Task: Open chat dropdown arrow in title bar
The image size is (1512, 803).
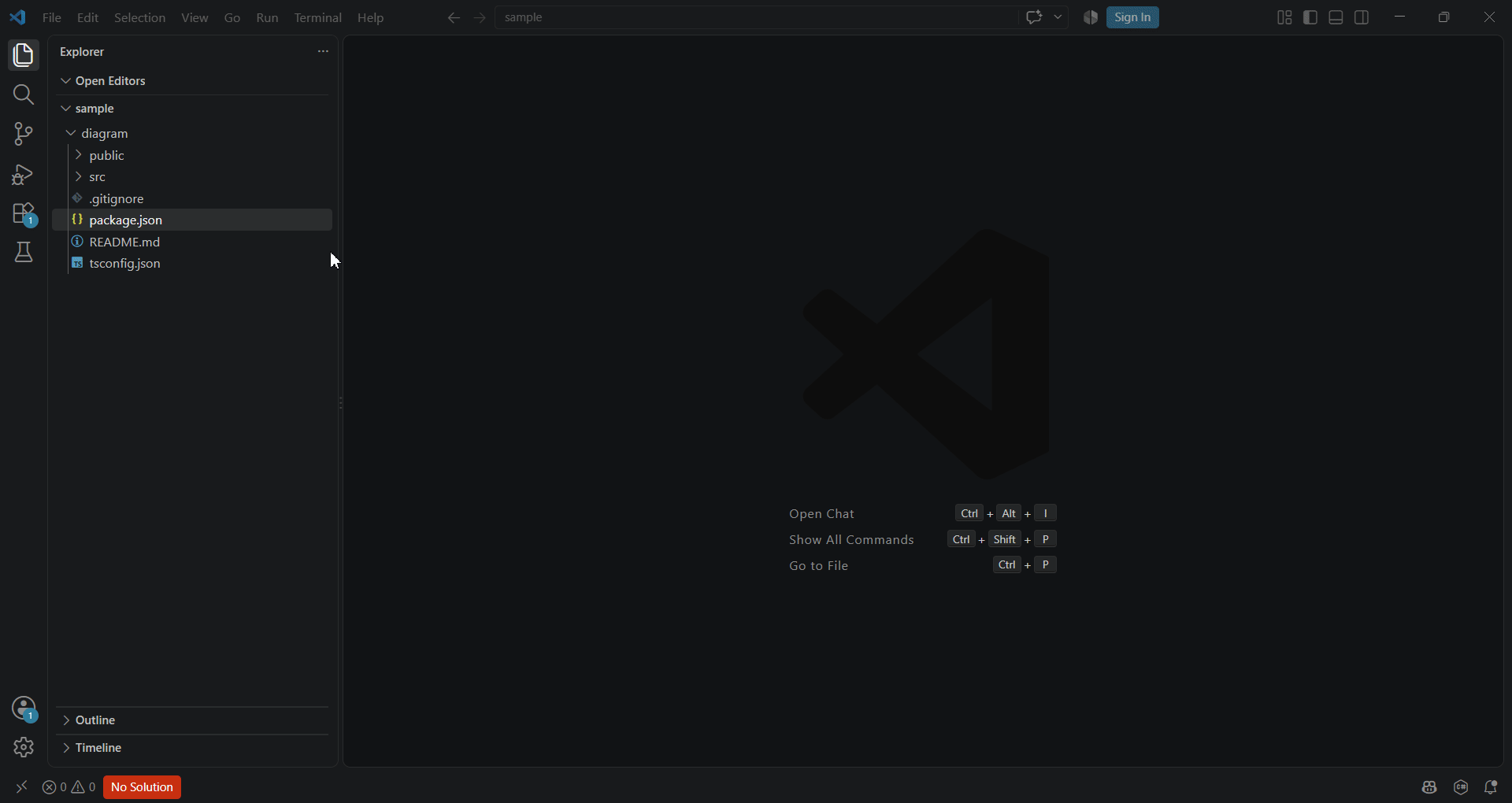Action: tap(1058, 17)
